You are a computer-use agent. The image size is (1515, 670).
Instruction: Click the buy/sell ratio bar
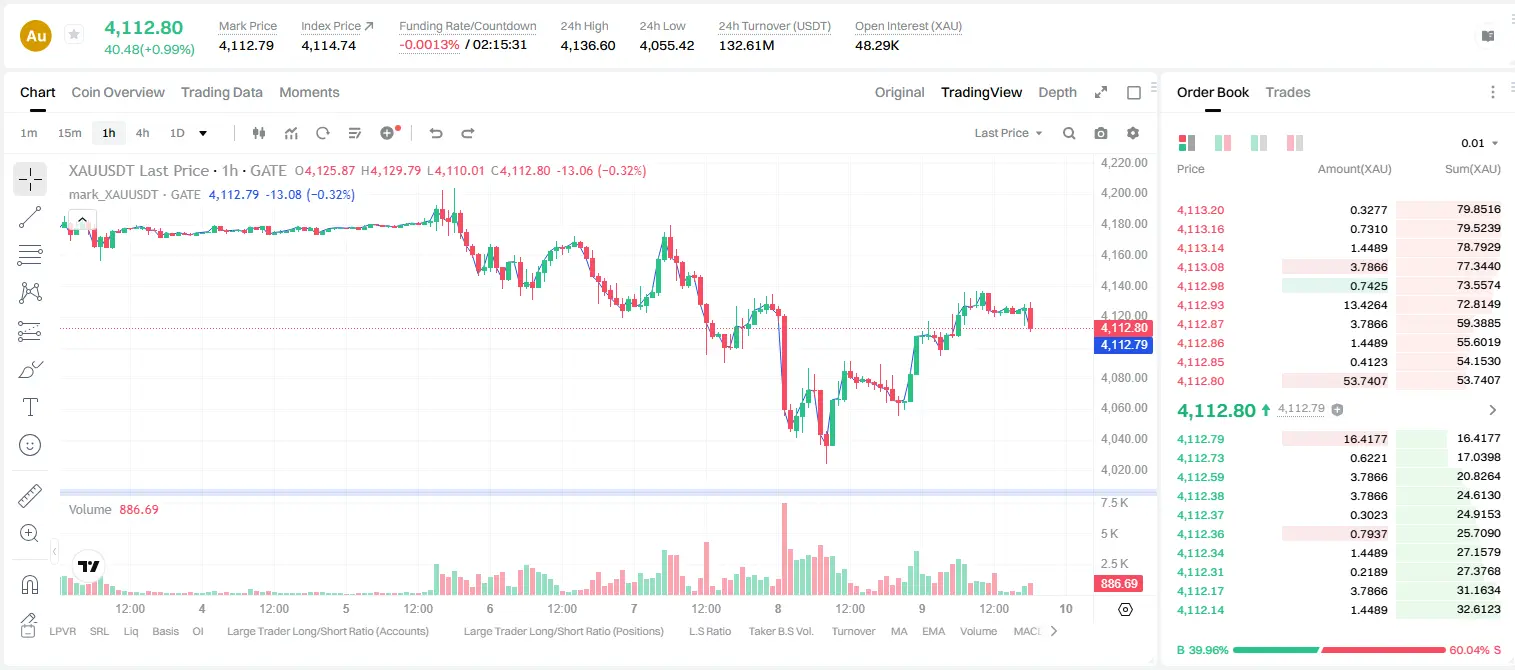(x=1340, y=650)
